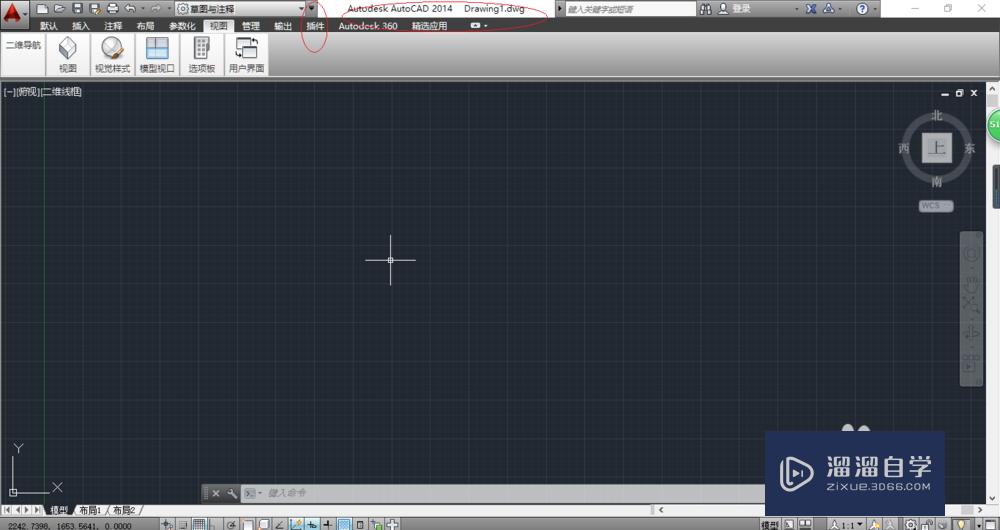1000x530 pixels.
Task: Select the 模型 layout tab
Action: [59, 510]
